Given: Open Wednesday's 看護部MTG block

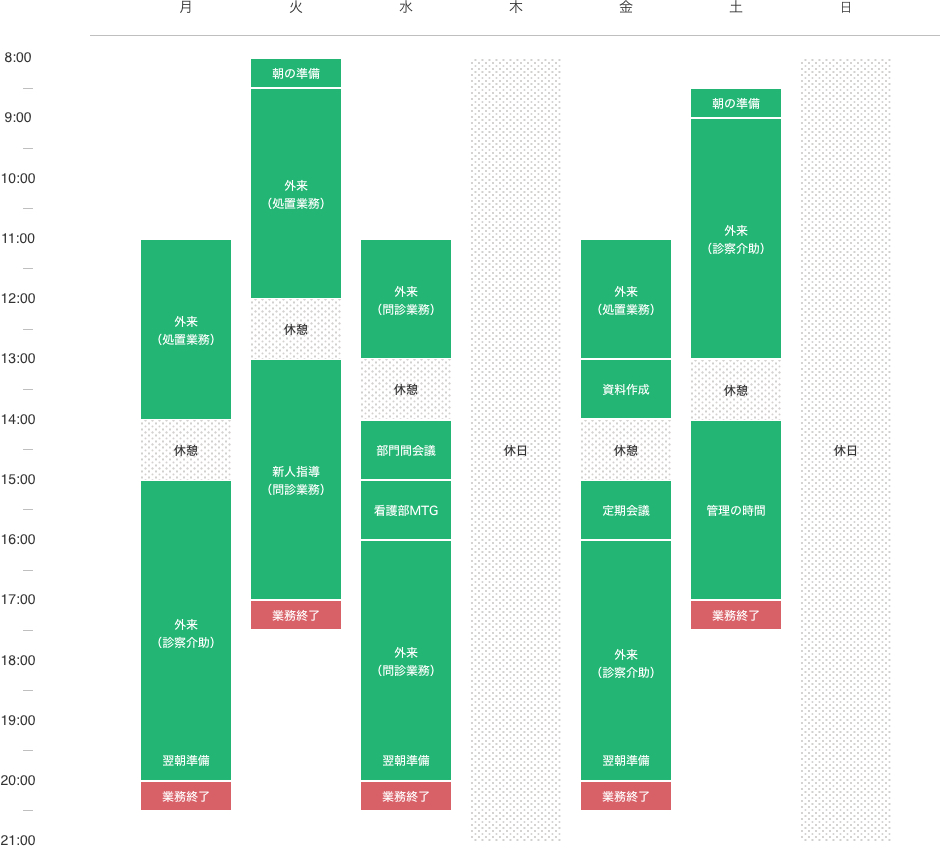Looking at the screenshot, I should [x=406, y=510].
